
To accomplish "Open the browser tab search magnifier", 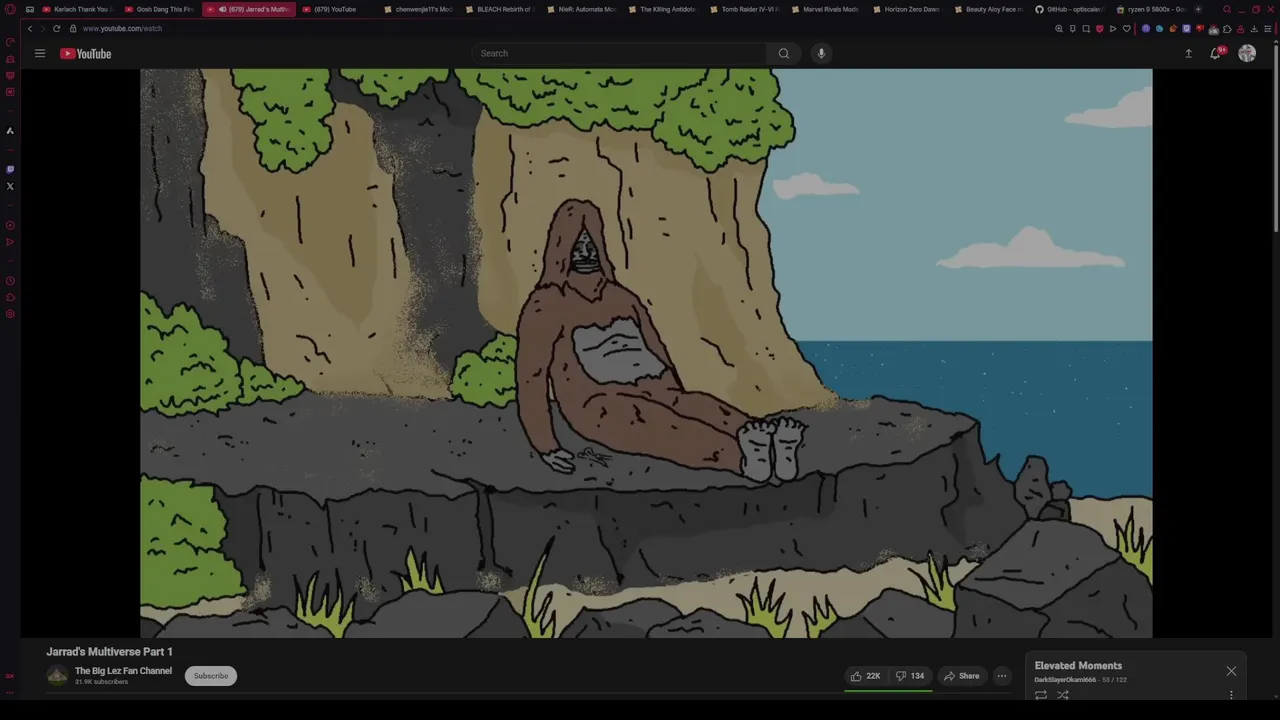I will pos(1227,9).
